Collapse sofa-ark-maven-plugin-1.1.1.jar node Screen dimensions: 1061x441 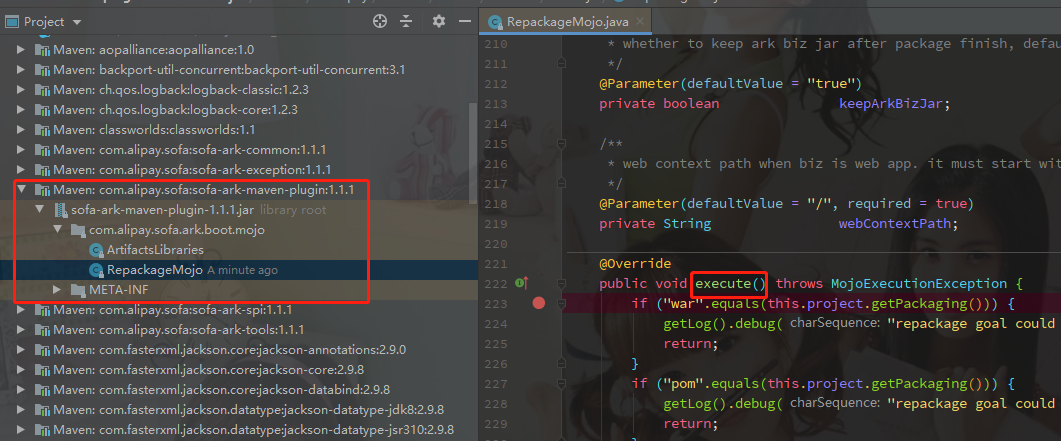(39, 210)
